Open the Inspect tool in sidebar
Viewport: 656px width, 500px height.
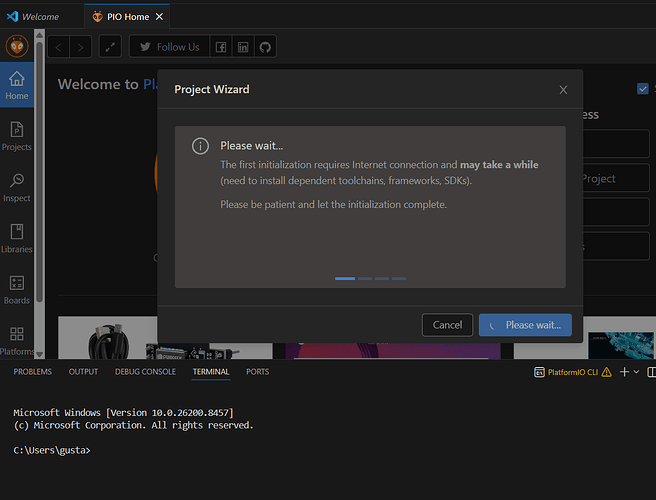tap(17, 187)
